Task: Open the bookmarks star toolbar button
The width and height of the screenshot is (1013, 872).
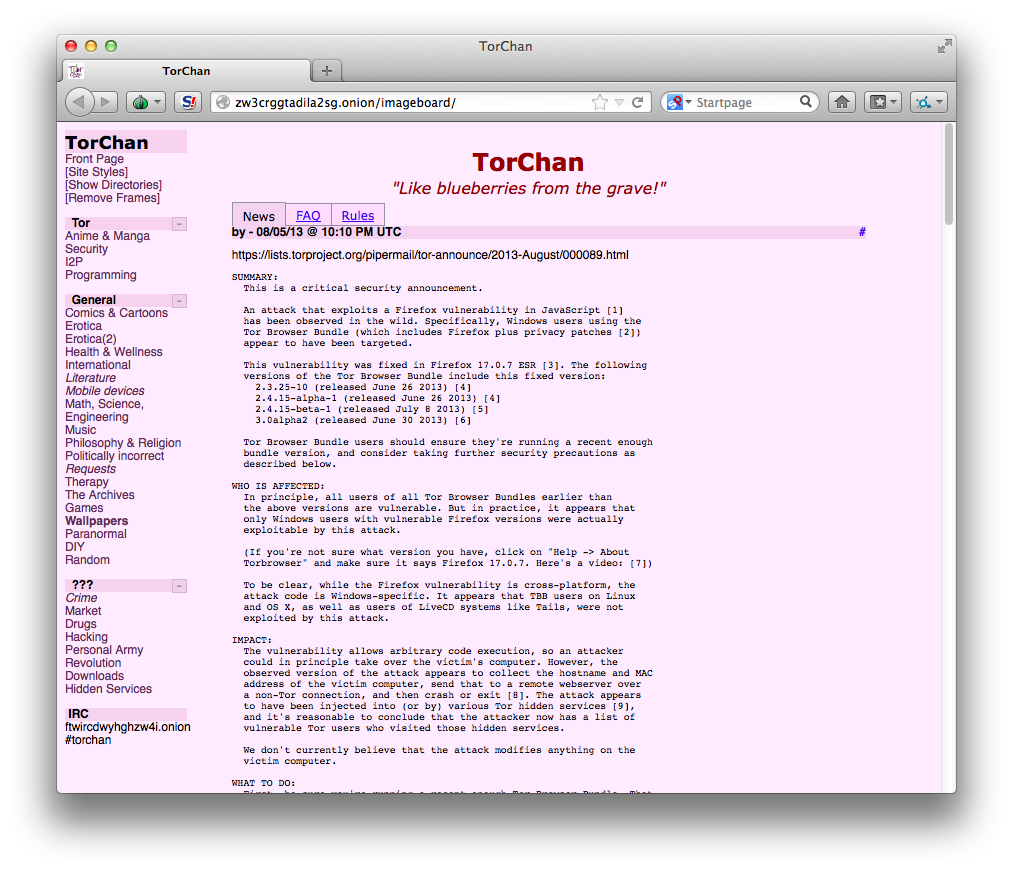Action: pos(878,102)
